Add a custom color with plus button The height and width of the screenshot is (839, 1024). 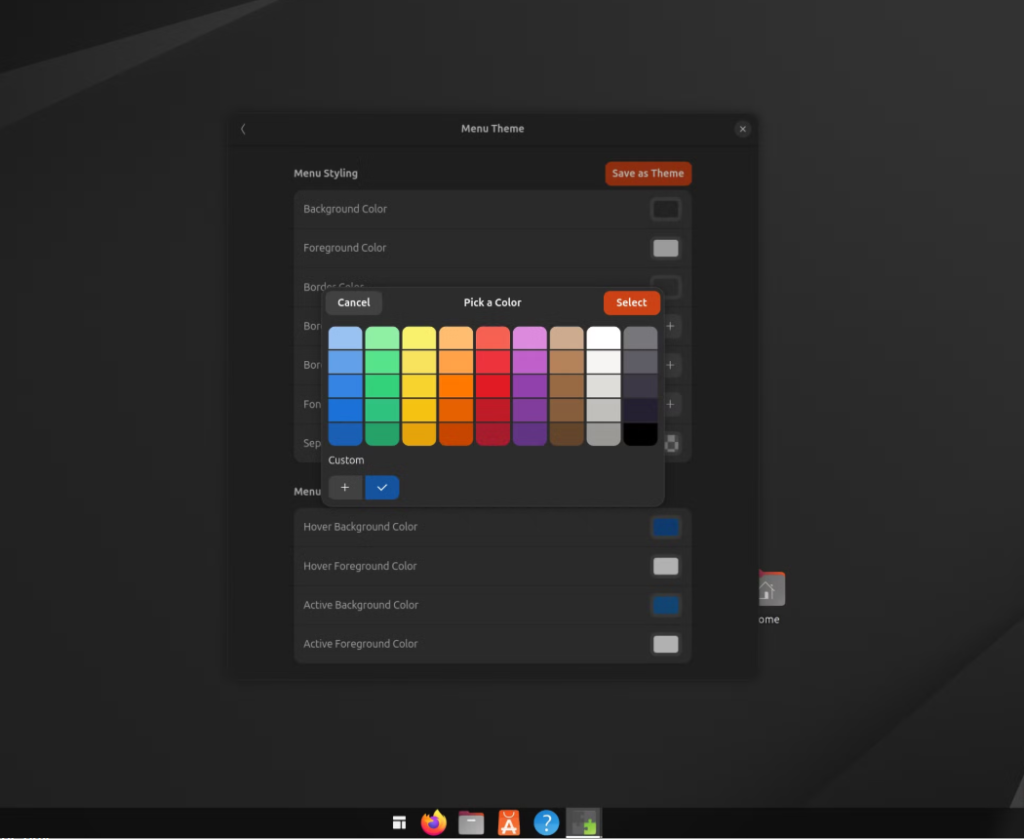click(x=345, y=487)
